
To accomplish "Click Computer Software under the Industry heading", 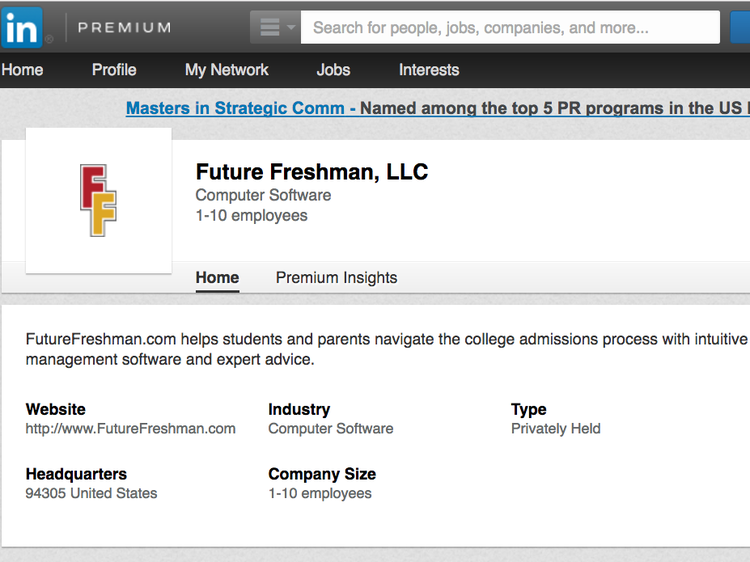I will (331, 429).
